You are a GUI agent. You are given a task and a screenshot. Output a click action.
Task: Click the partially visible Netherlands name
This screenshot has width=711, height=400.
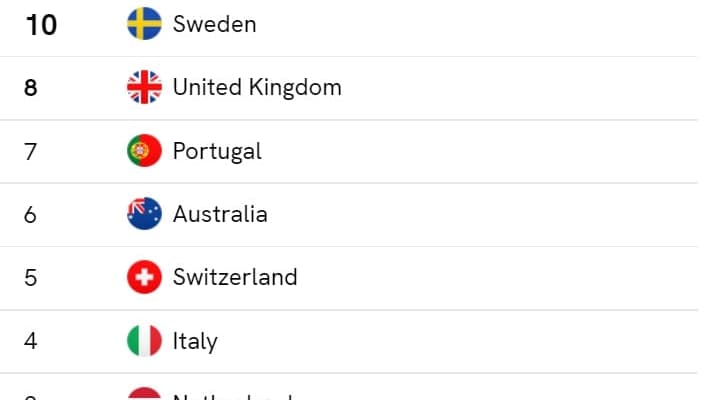pyautogui.click(x=232, y=396)
